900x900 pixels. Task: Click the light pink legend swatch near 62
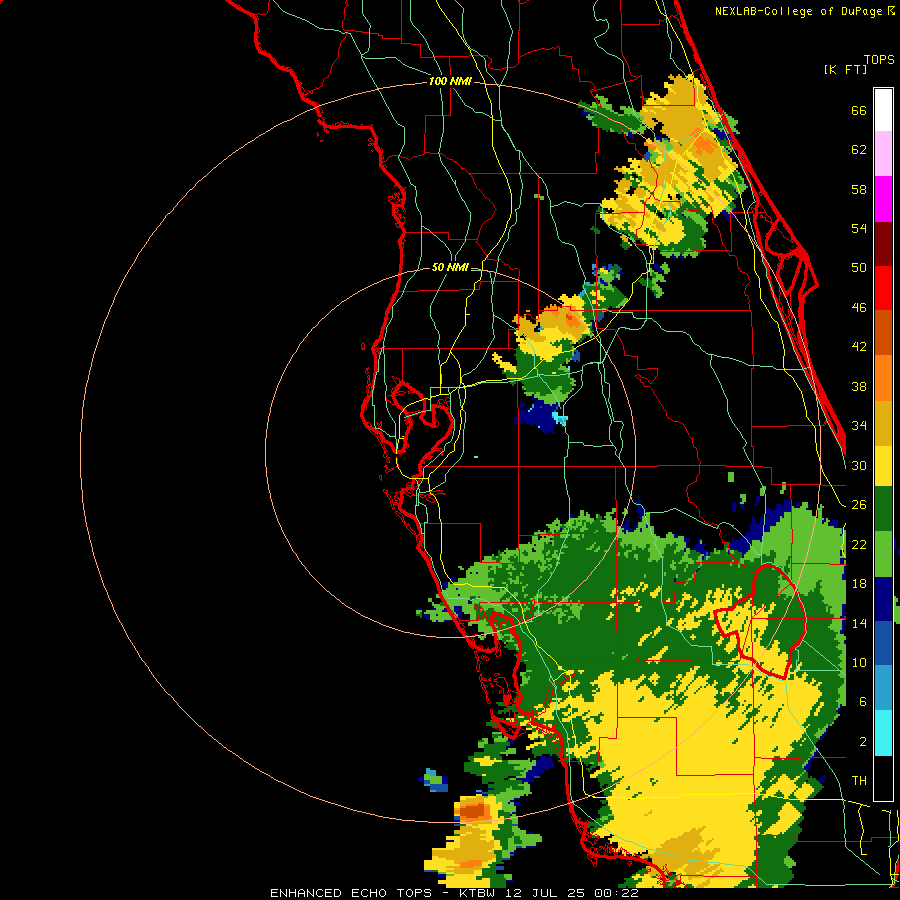883,154
